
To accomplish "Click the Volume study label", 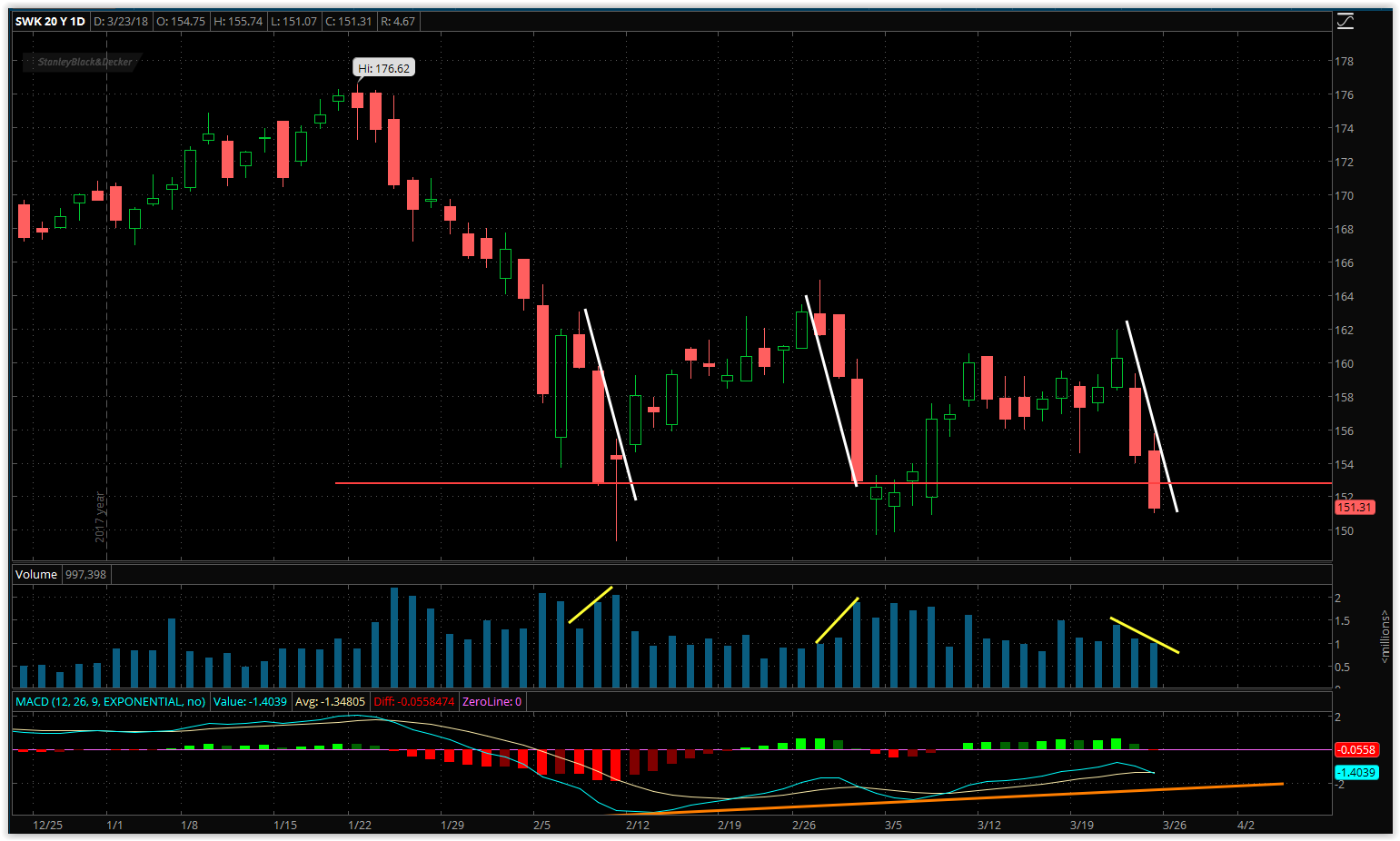I will pyautogui.click(x=36, y=574).
